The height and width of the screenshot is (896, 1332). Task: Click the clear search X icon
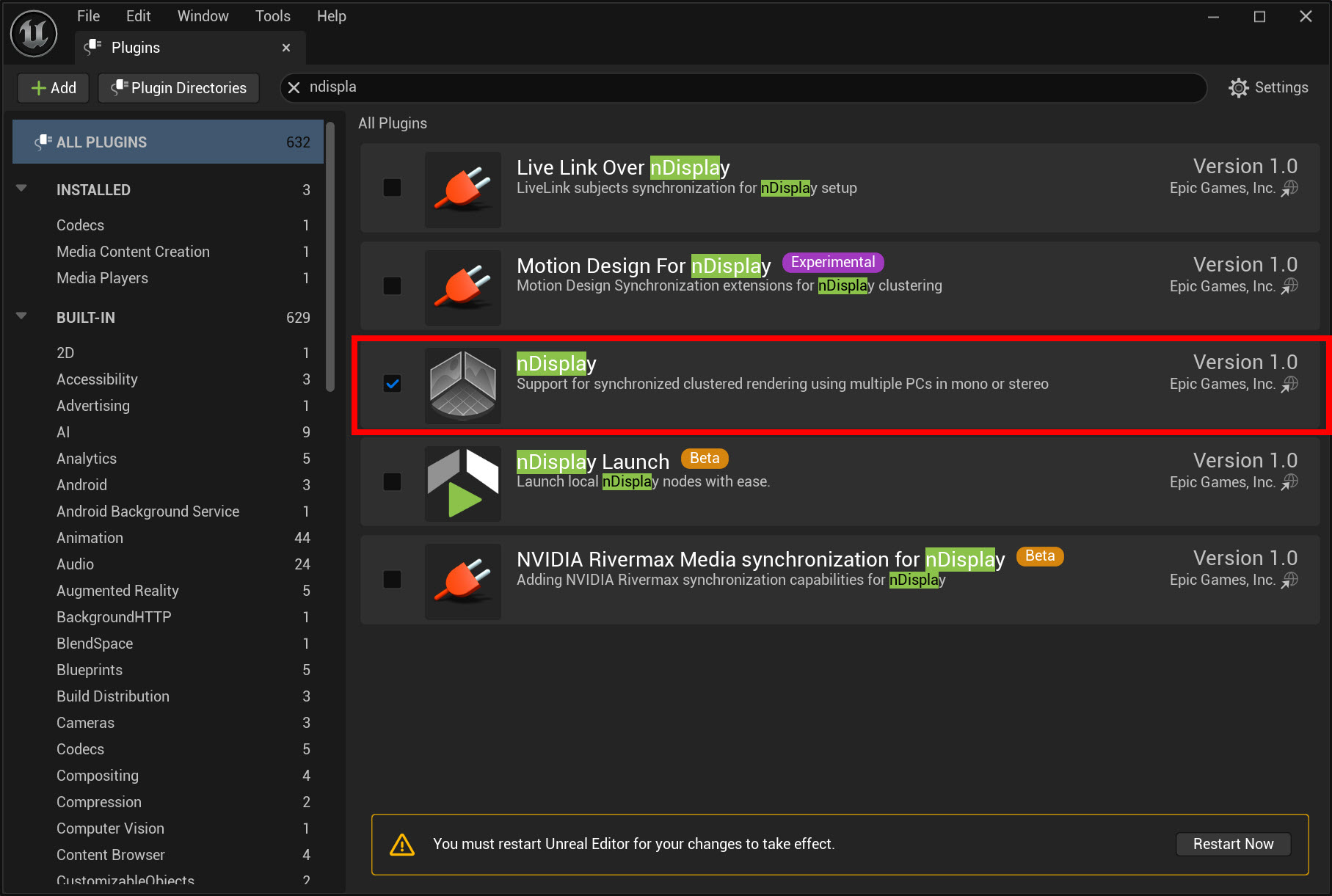click(294, 87)
